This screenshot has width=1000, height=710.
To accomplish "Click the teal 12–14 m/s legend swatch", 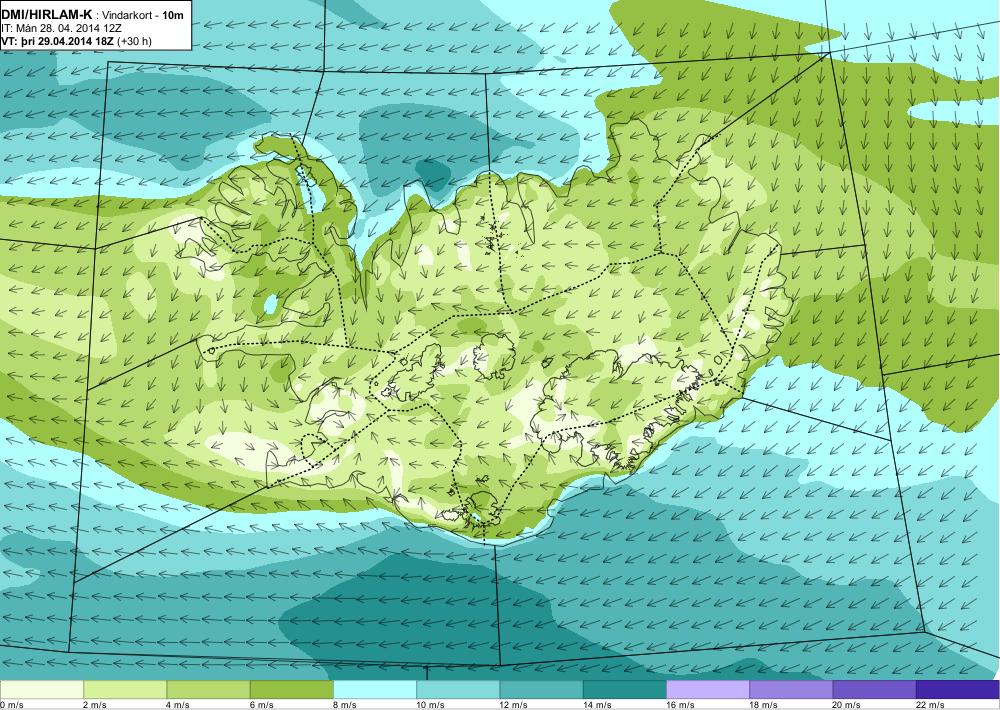I will (541, 689).
